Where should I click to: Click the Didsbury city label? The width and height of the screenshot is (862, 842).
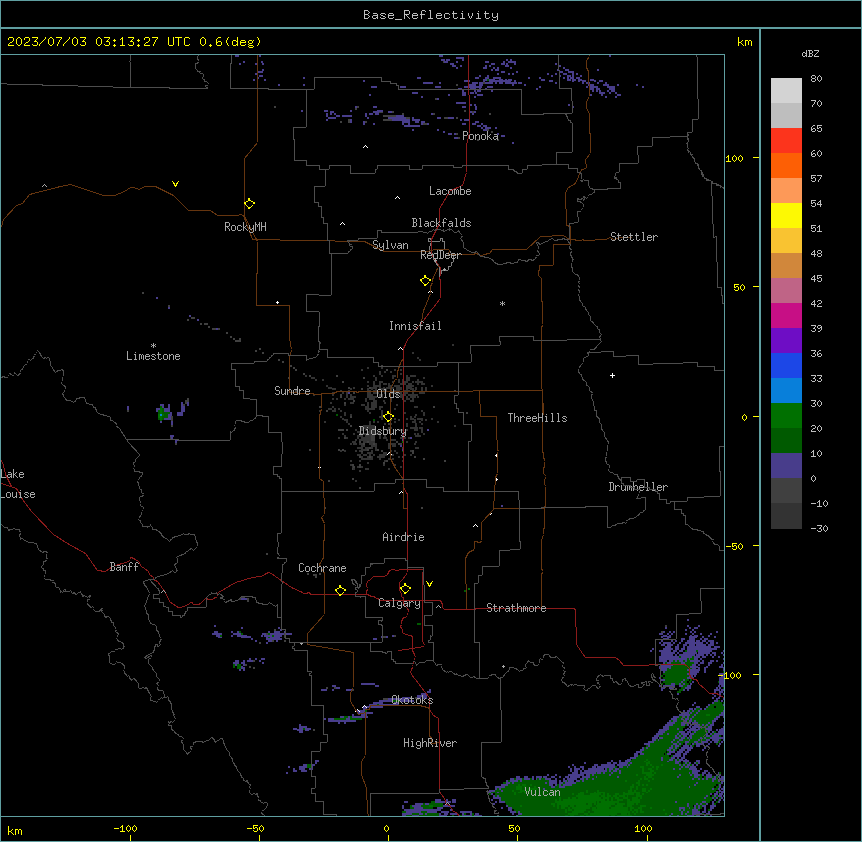[x=383, y=431]
